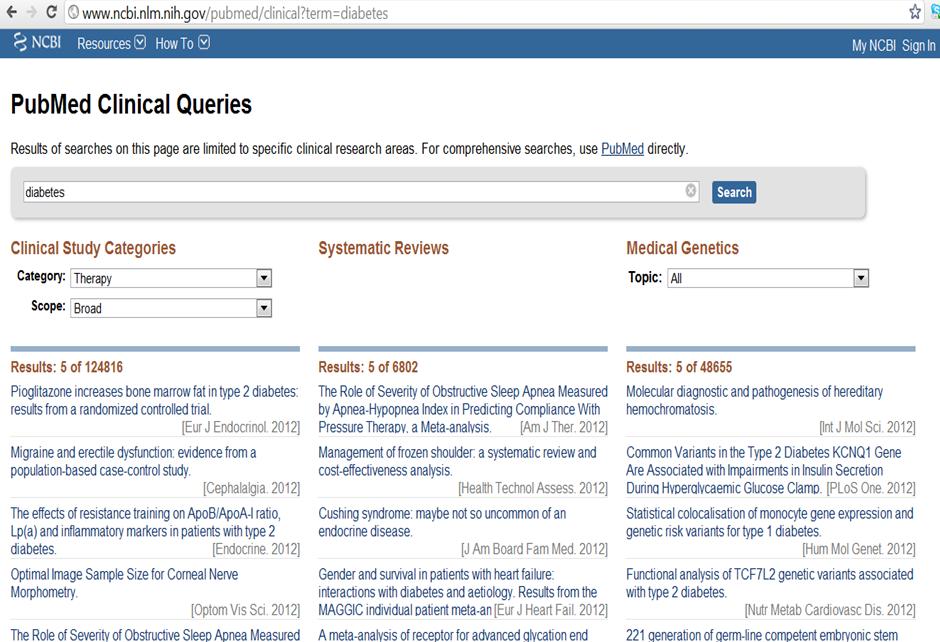940x642 pixels.
Task: Click the browser forward arrow
Action: (x=31, y=12)
